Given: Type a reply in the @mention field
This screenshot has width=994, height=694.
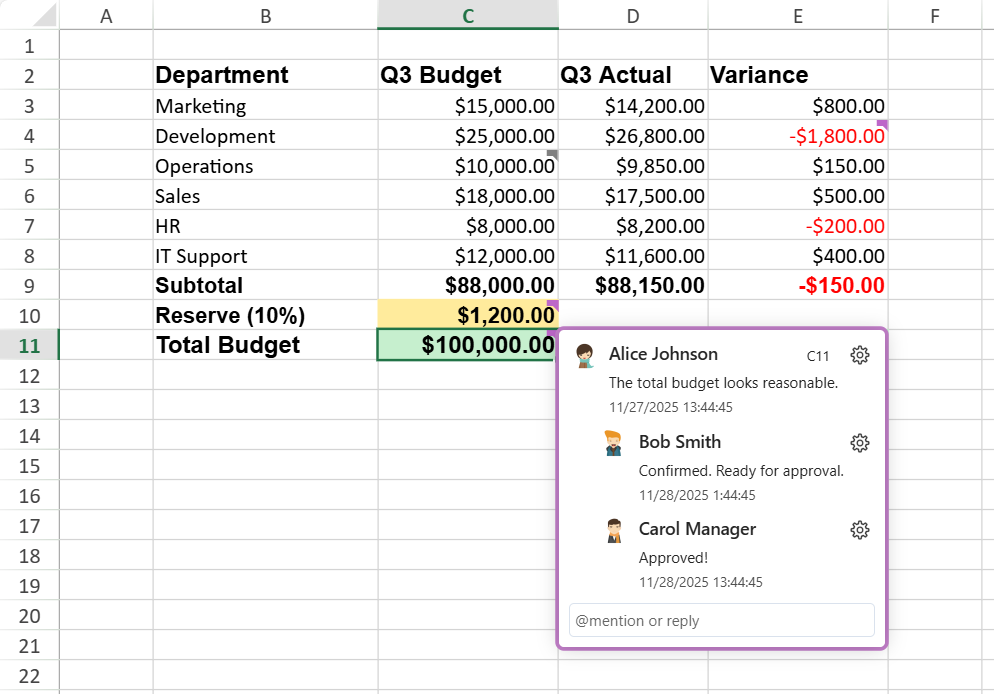Looking at the screenshot, I should 721,620.
